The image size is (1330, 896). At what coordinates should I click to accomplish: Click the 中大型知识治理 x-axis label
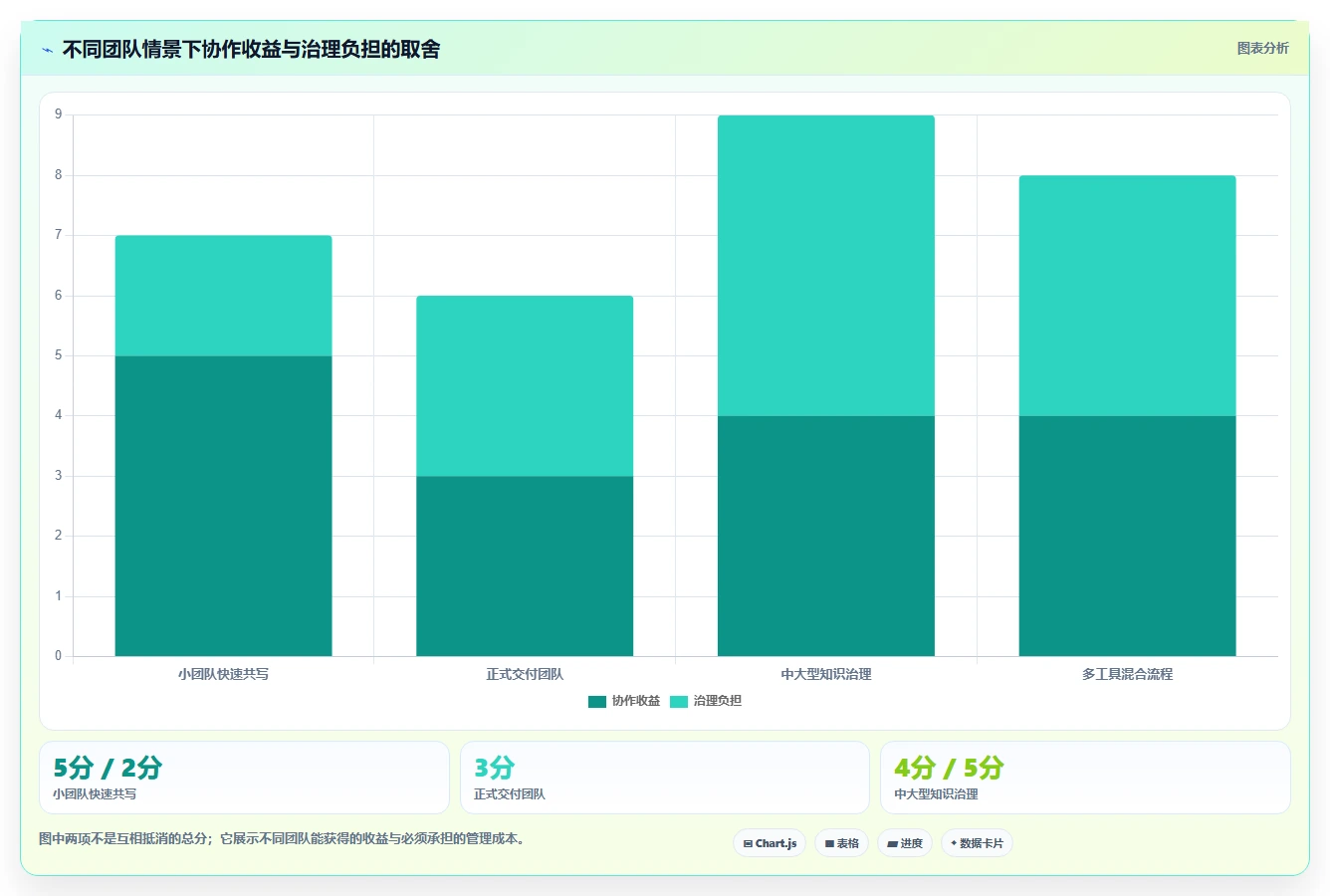coord(826,674)
